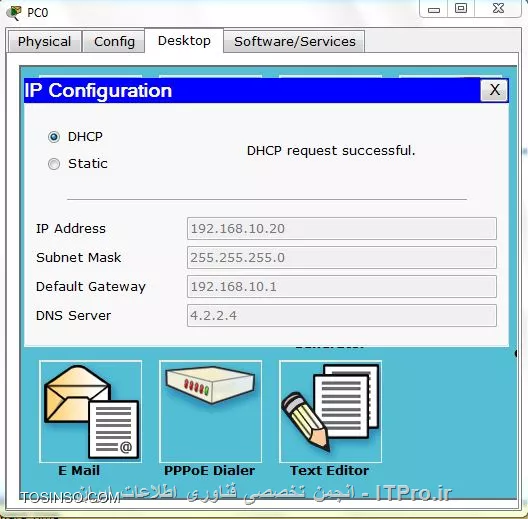Viewport: 528px width, 519px height.
Task: Open the Text Editor application icon
Action: [x=330, y=411]
